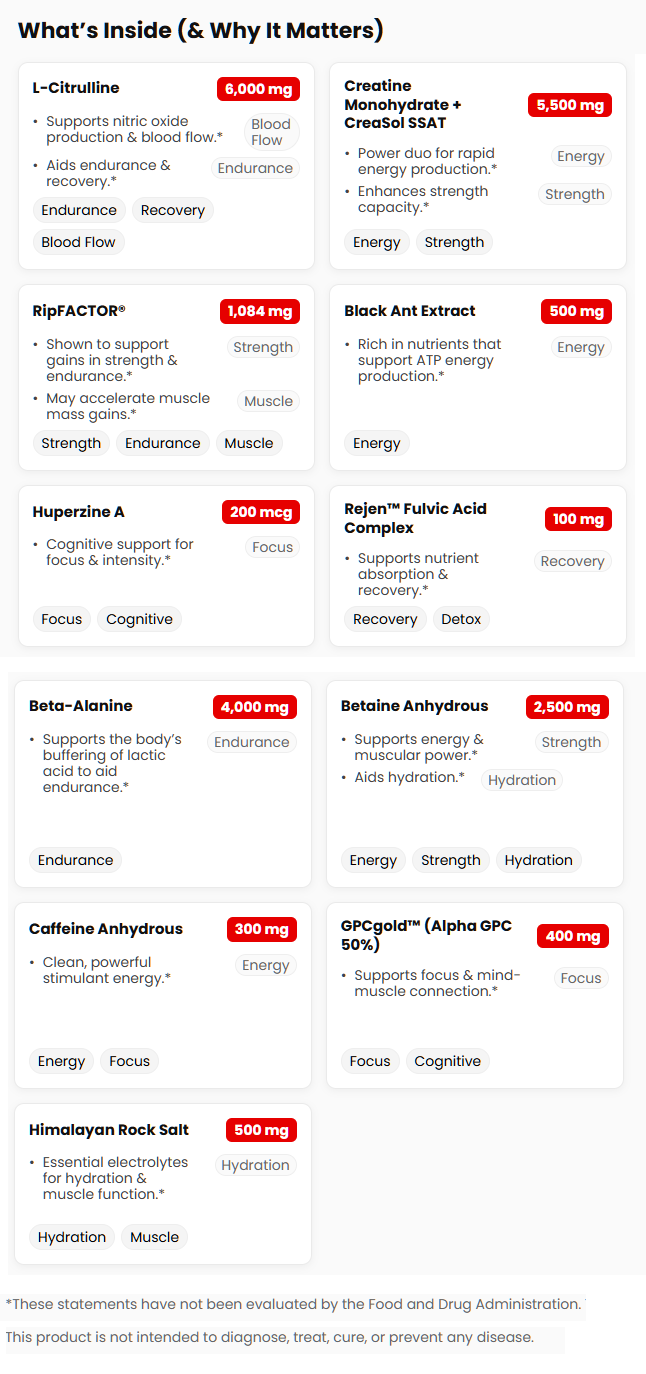Click the 4,000 mg dosage badge
Viewport: 646px width, 1374px height.
(255, 707)
